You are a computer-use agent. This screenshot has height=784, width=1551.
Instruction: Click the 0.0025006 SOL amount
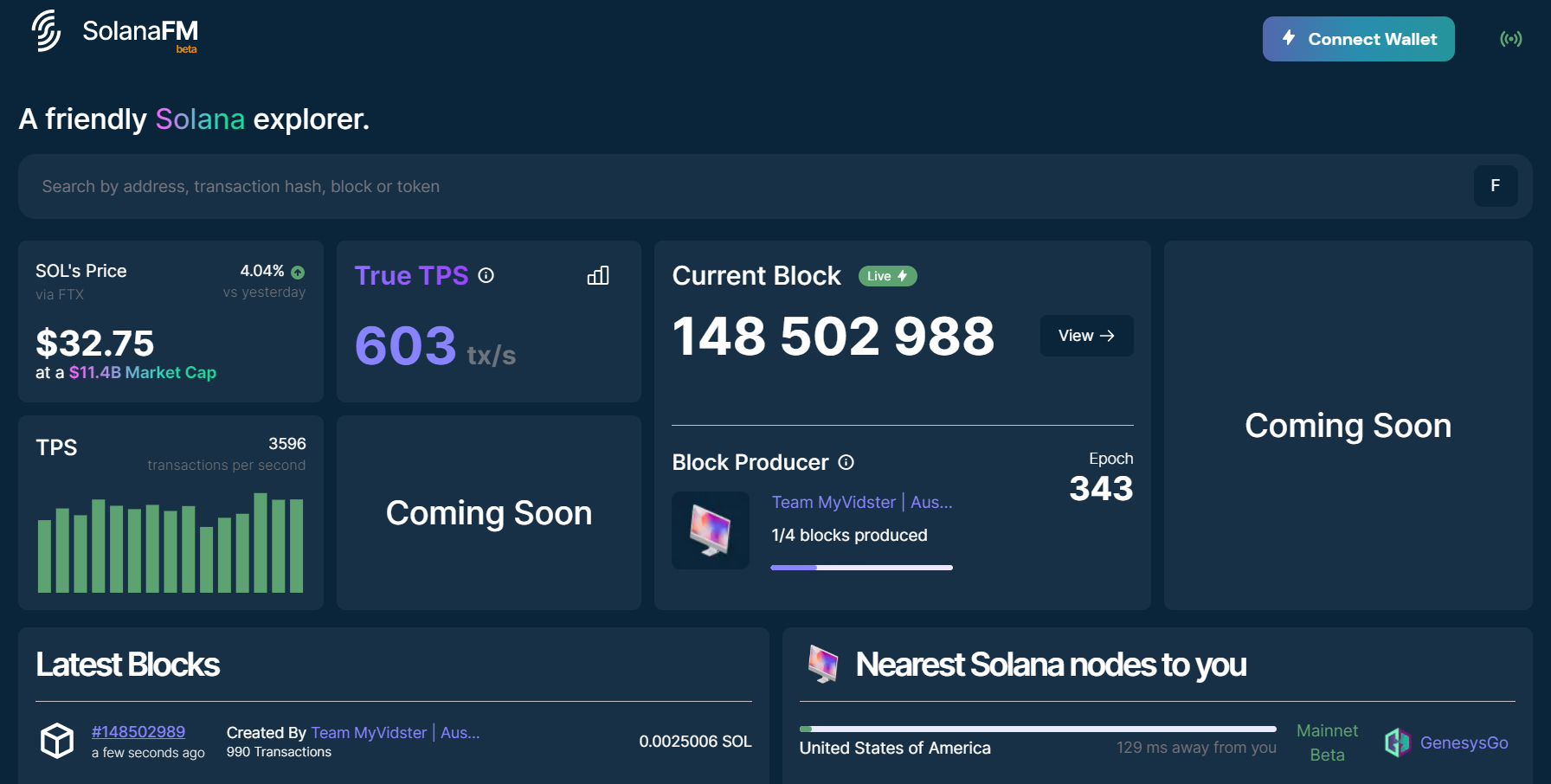tap(695, 742)
